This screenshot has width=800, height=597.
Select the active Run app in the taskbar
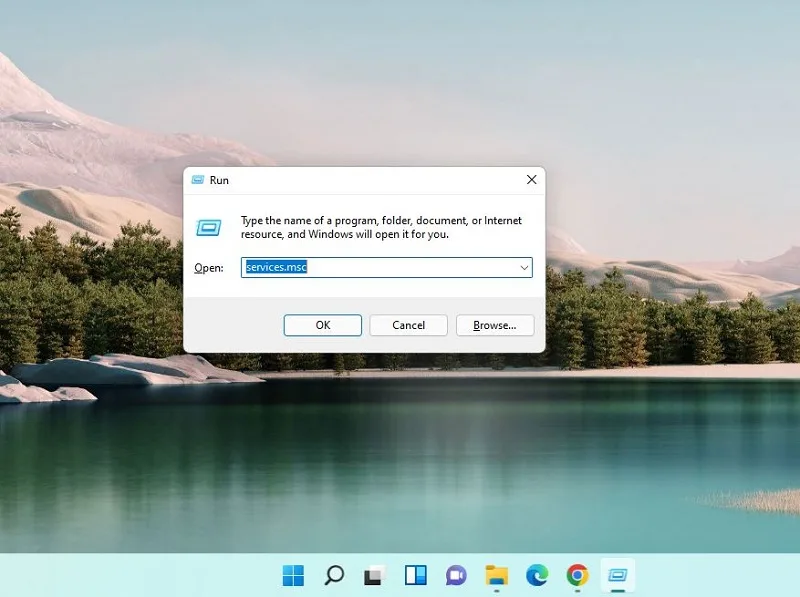(x=618, y=576)
